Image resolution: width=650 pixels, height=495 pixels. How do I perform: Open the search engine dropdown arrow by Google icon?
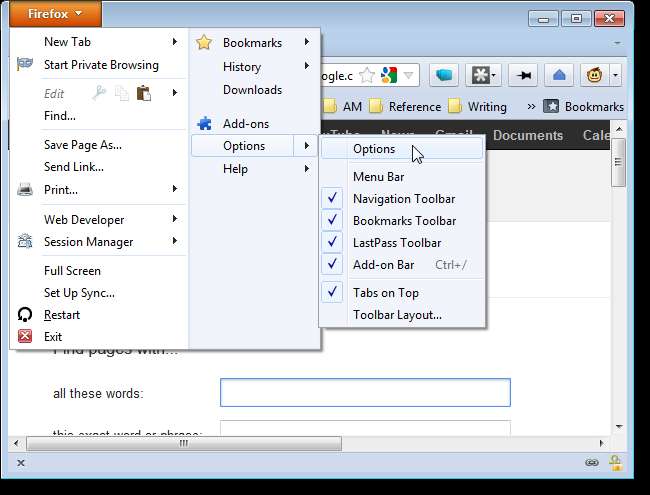tap(408, 75)
